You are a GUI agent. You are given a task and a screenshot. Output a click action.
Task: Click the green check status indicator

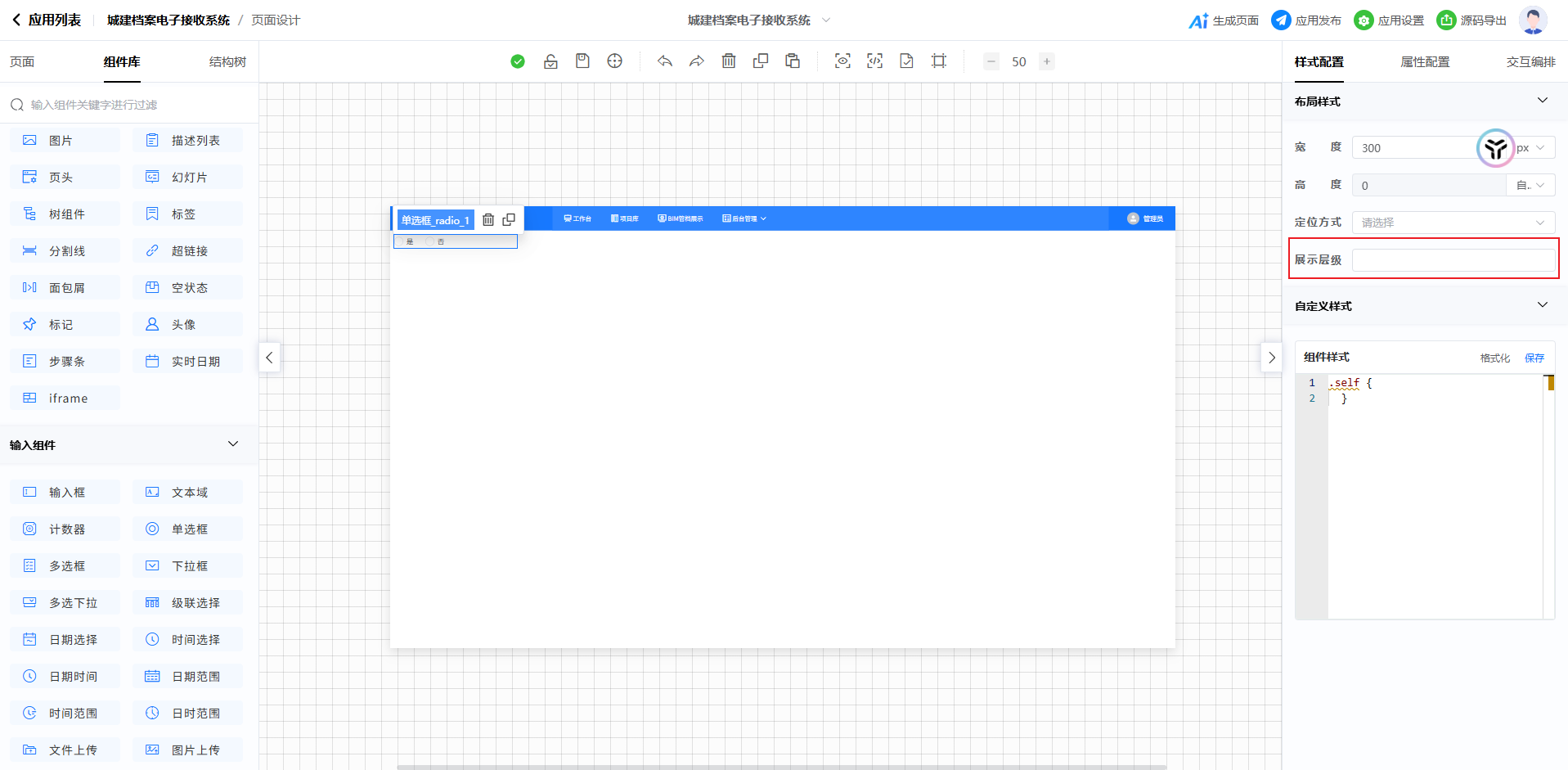click(518, 61)
